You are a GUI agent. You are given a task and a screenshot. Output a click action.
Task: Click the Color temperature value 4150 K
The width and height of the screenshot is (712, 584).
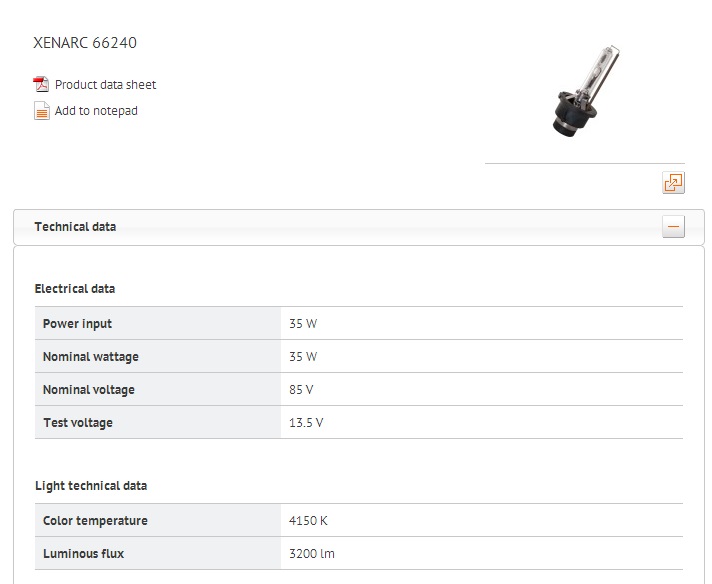click(308, 520)
